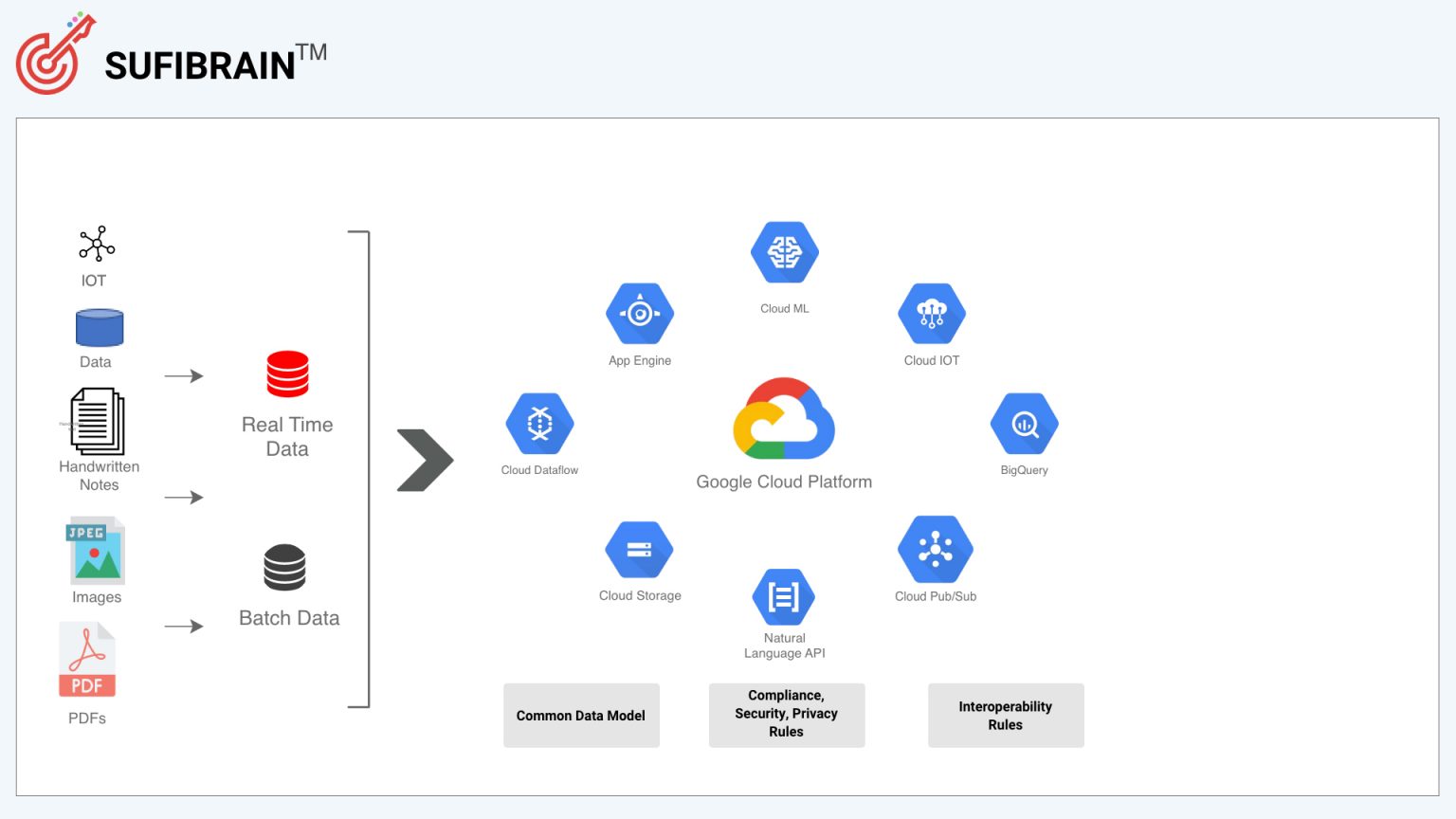The height and width of the screenshot is (819, 1456).
Task: Click the "Cloud Pub/Sub" label text
Action: [x=936, y=596]
